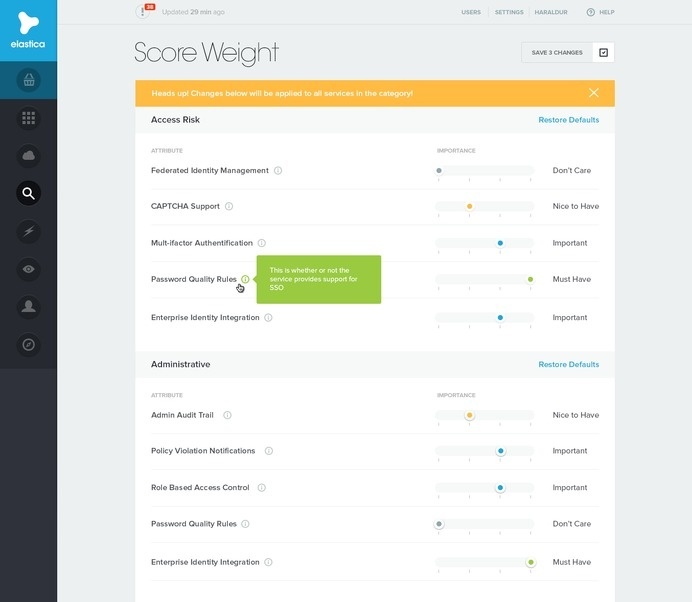Click CAPTCHA Support importance slider handle
Image resolution: width=692 pixels, height=602 pixels.
[x=470, y=206]
